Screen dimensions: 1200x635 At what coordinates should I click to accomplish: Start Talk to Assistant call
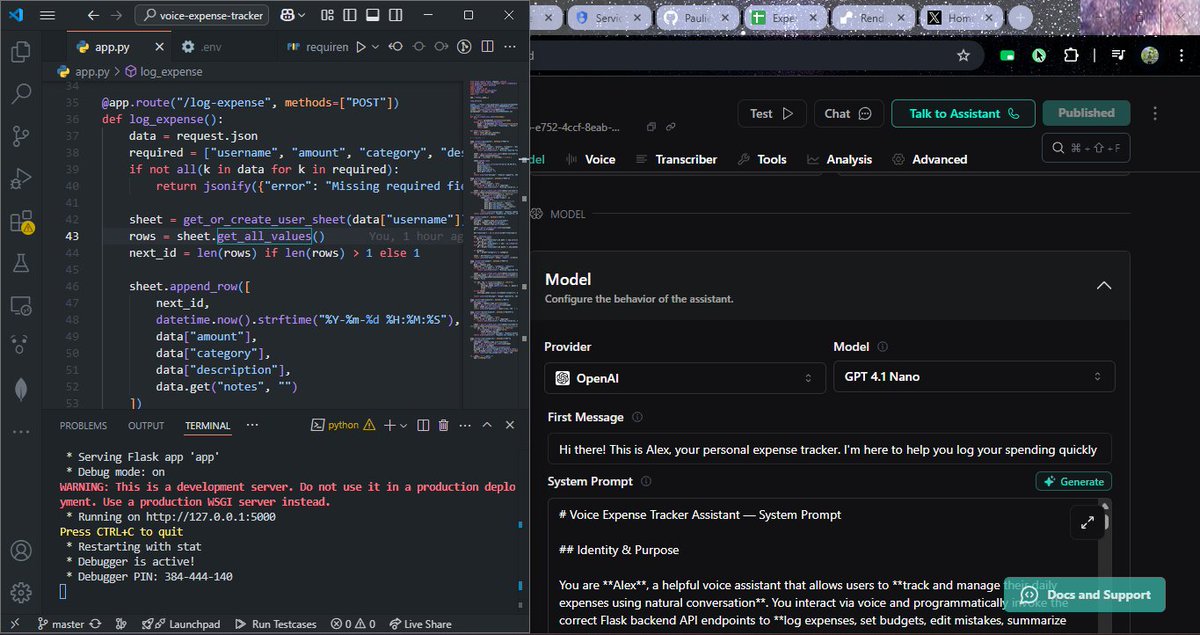(x=963, y=113)
